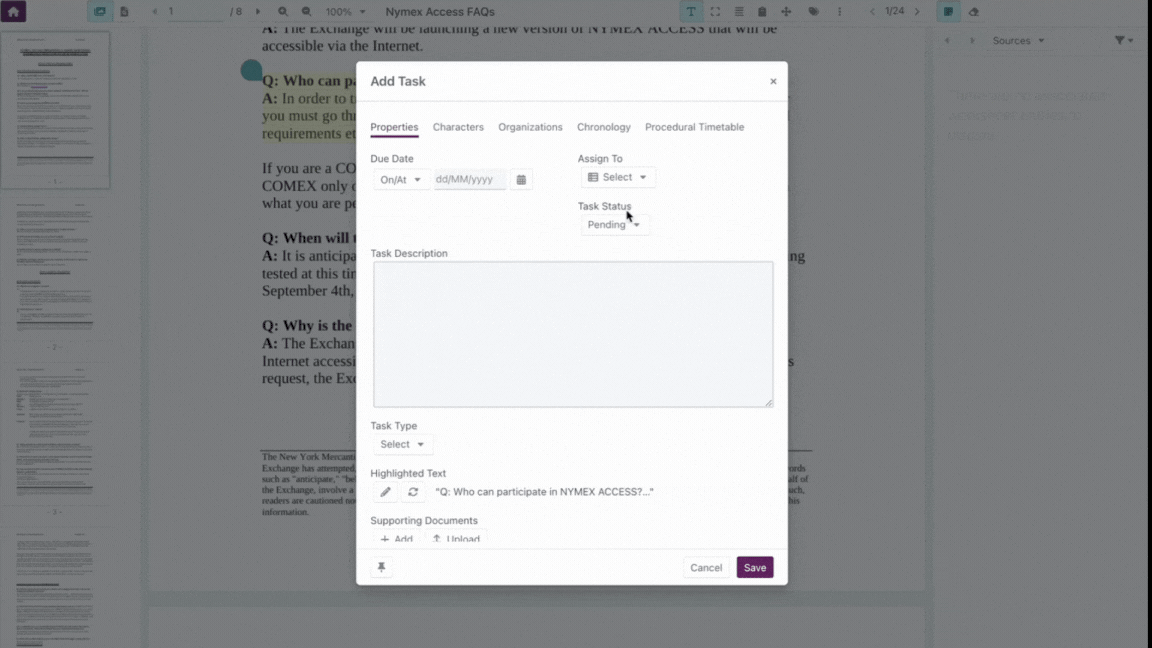The width and height of the screenshot is (1152, 648).
Task: Click the Nymex Access FAQs title
Action: point(439,12)
